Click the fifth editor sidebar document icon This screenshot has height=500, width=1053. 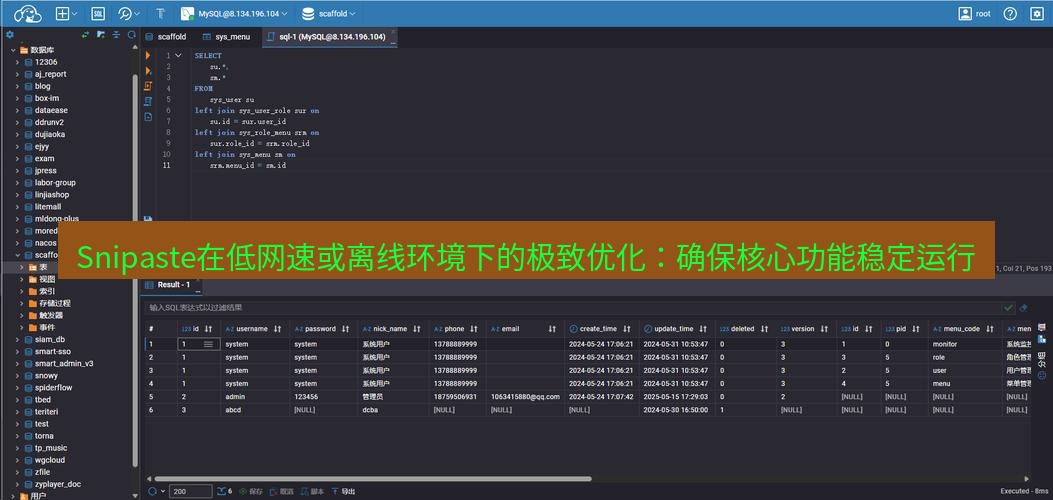point(148,117)
